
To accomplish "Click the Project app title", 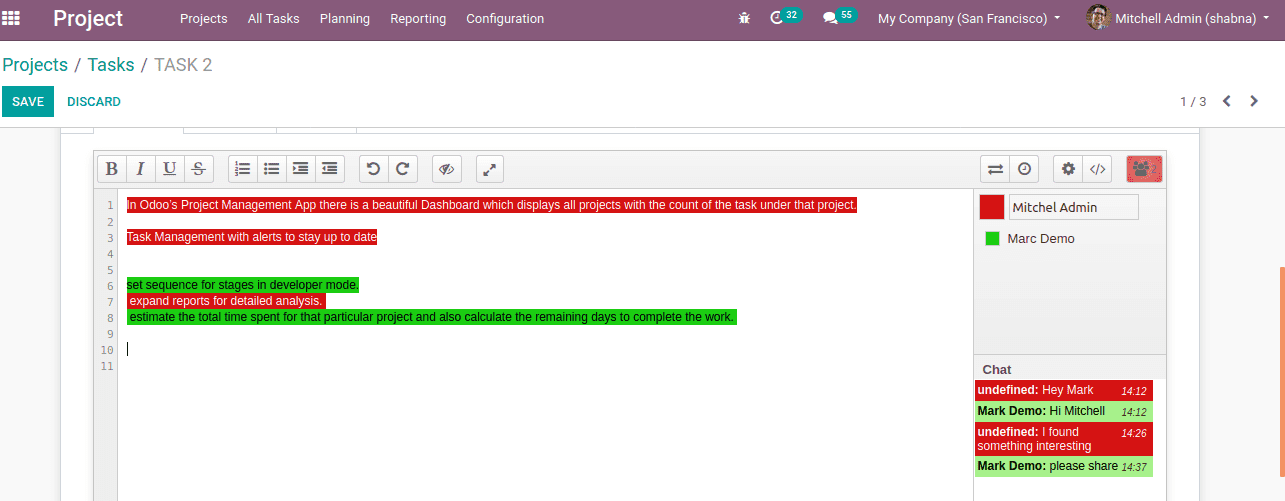I will point(88,18).
